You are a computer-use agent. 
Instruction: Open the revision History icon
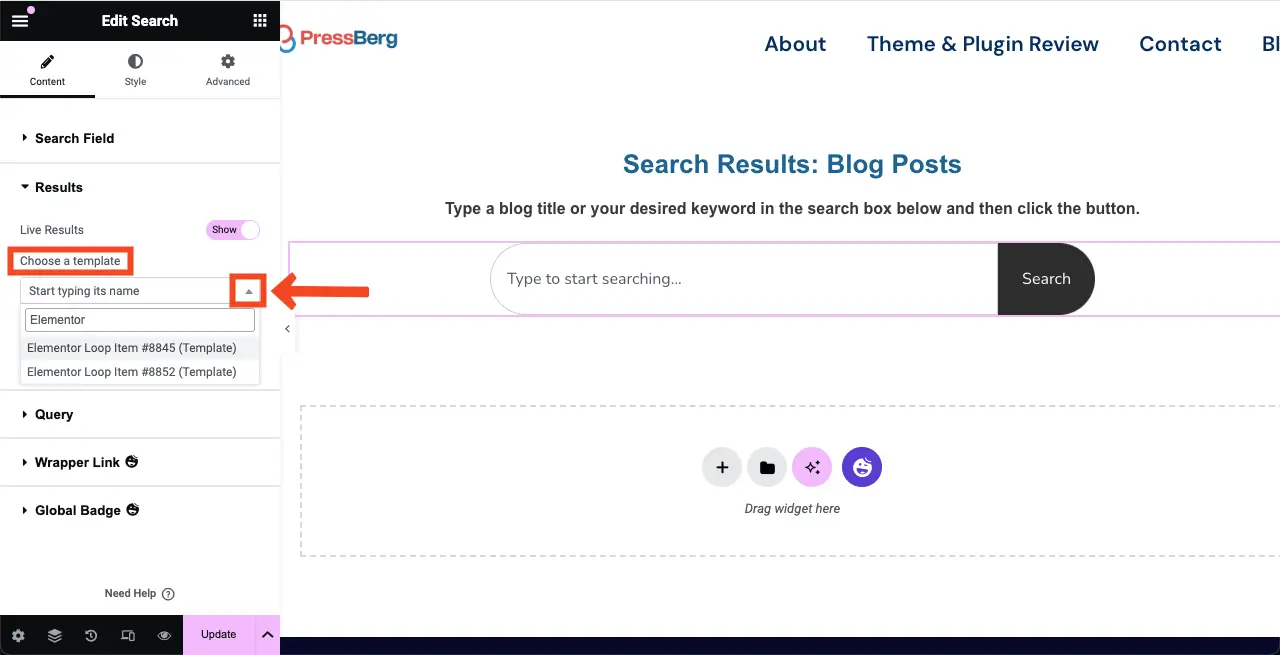(x=90, y=634)
